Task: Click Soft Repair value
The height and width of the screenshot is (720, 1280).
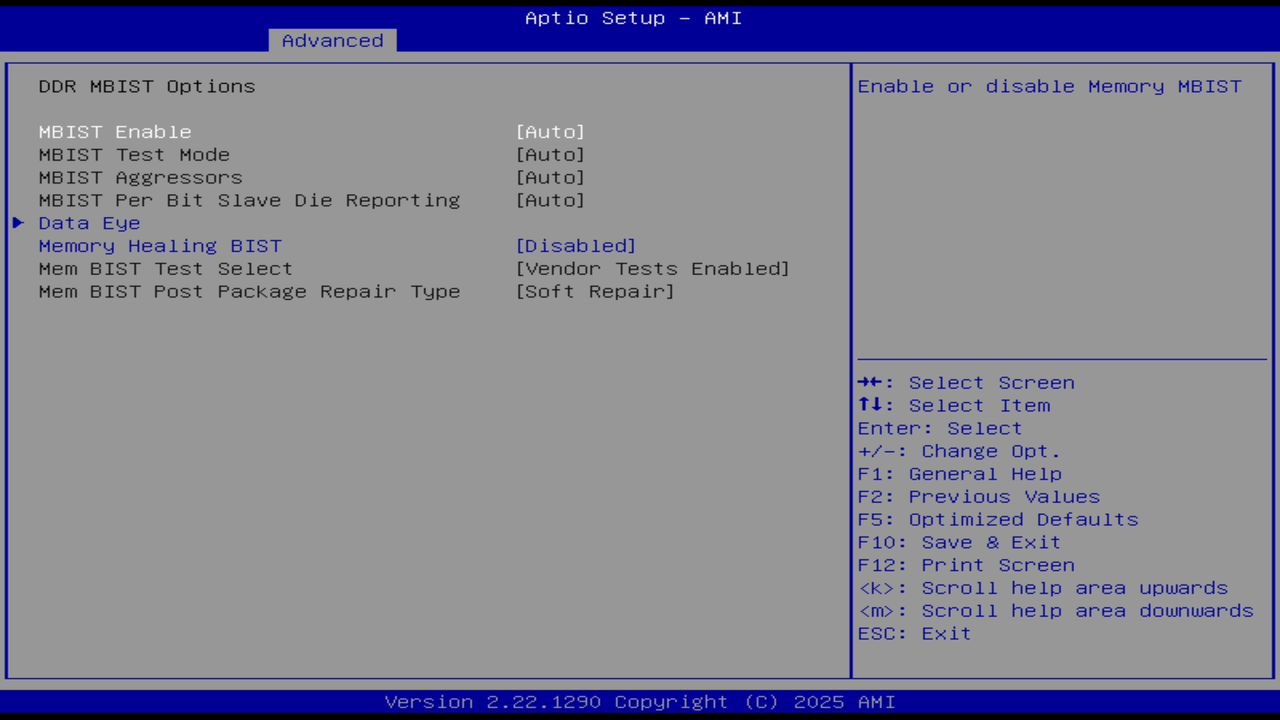Action: tap(595, 291)
